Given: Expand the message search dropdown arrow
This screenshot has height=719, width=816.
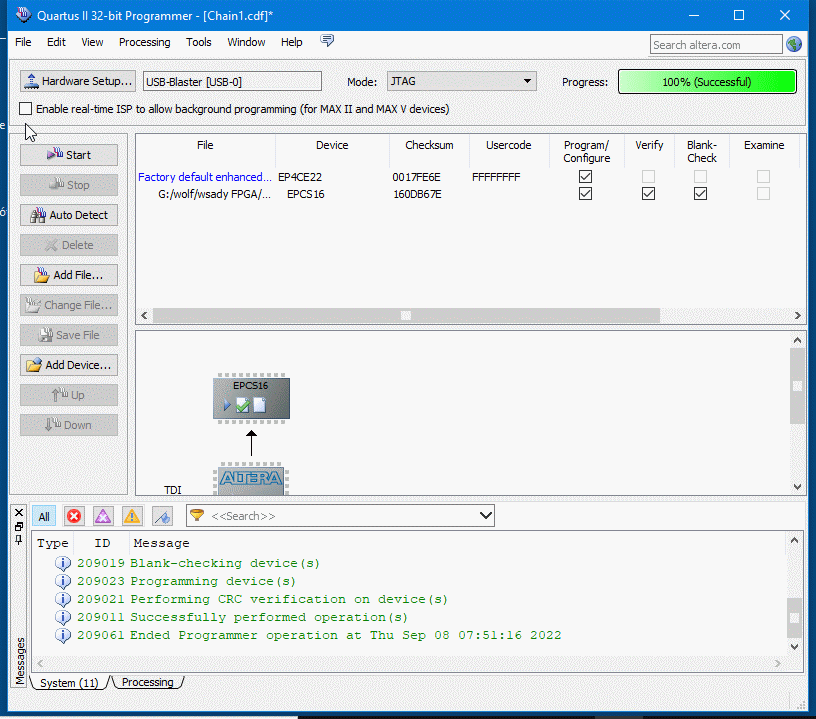Looking at the screenshot, I should point(486,516).
